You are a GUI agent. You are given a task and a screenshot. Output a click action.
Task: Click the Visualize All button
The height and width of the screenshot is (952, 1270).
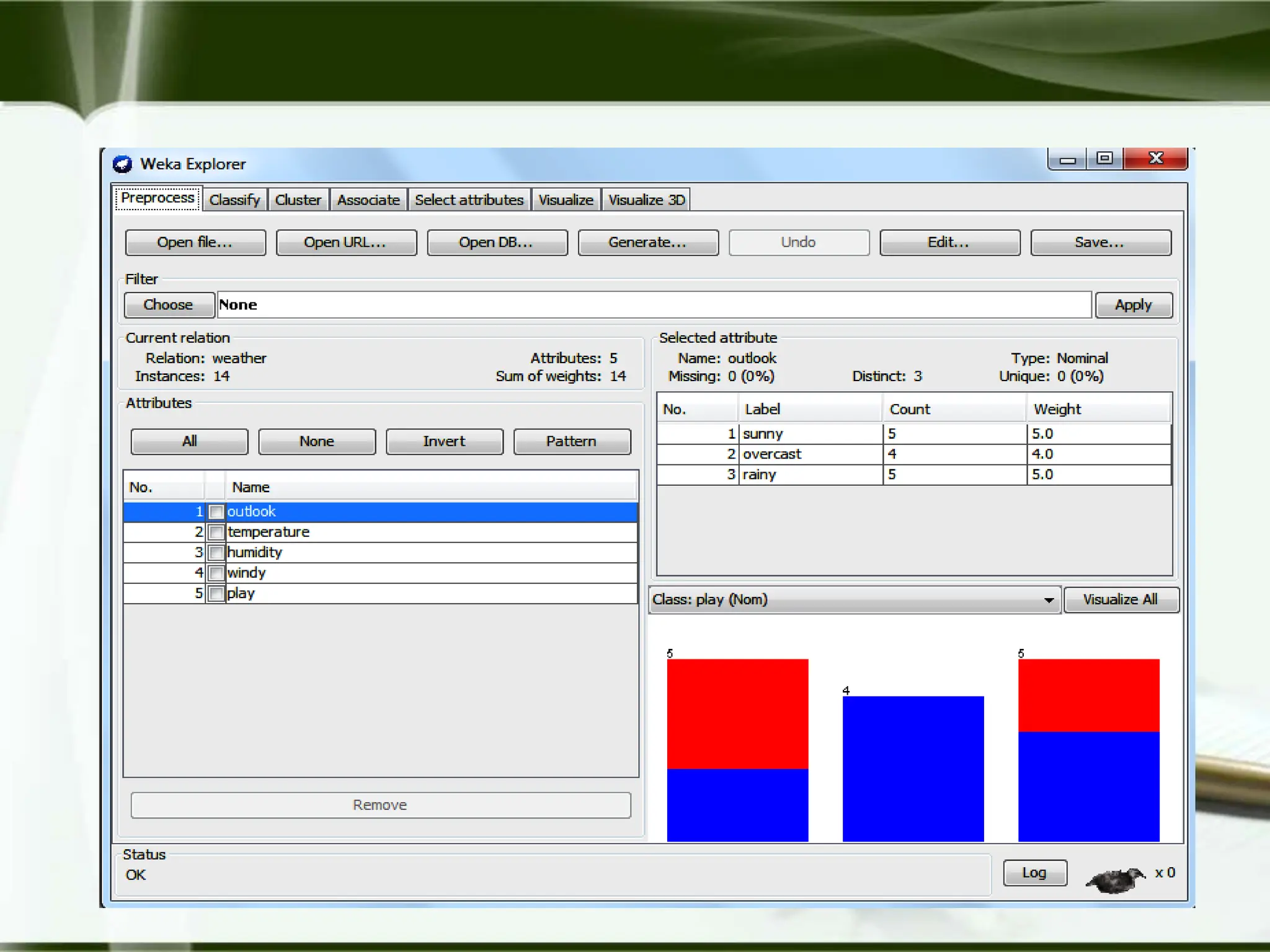click(x=1120, y=600)
